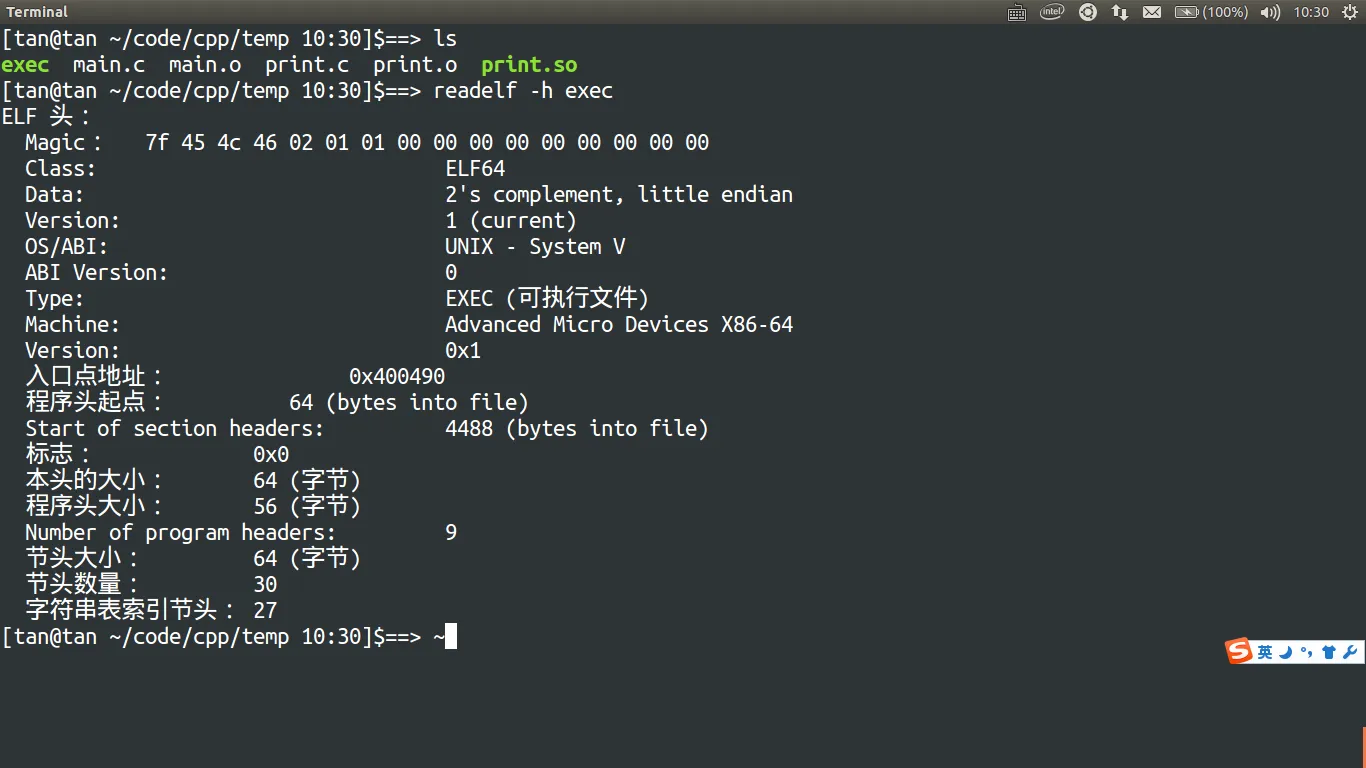1366x768 pixels.
Task: Open the Ubuntu circle indicator in top panel
Action: pos(1088,12)
